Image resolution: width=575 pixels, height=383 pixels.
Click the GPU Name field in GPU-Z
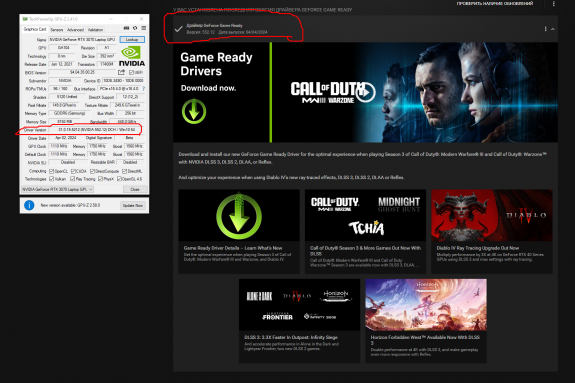83,39
